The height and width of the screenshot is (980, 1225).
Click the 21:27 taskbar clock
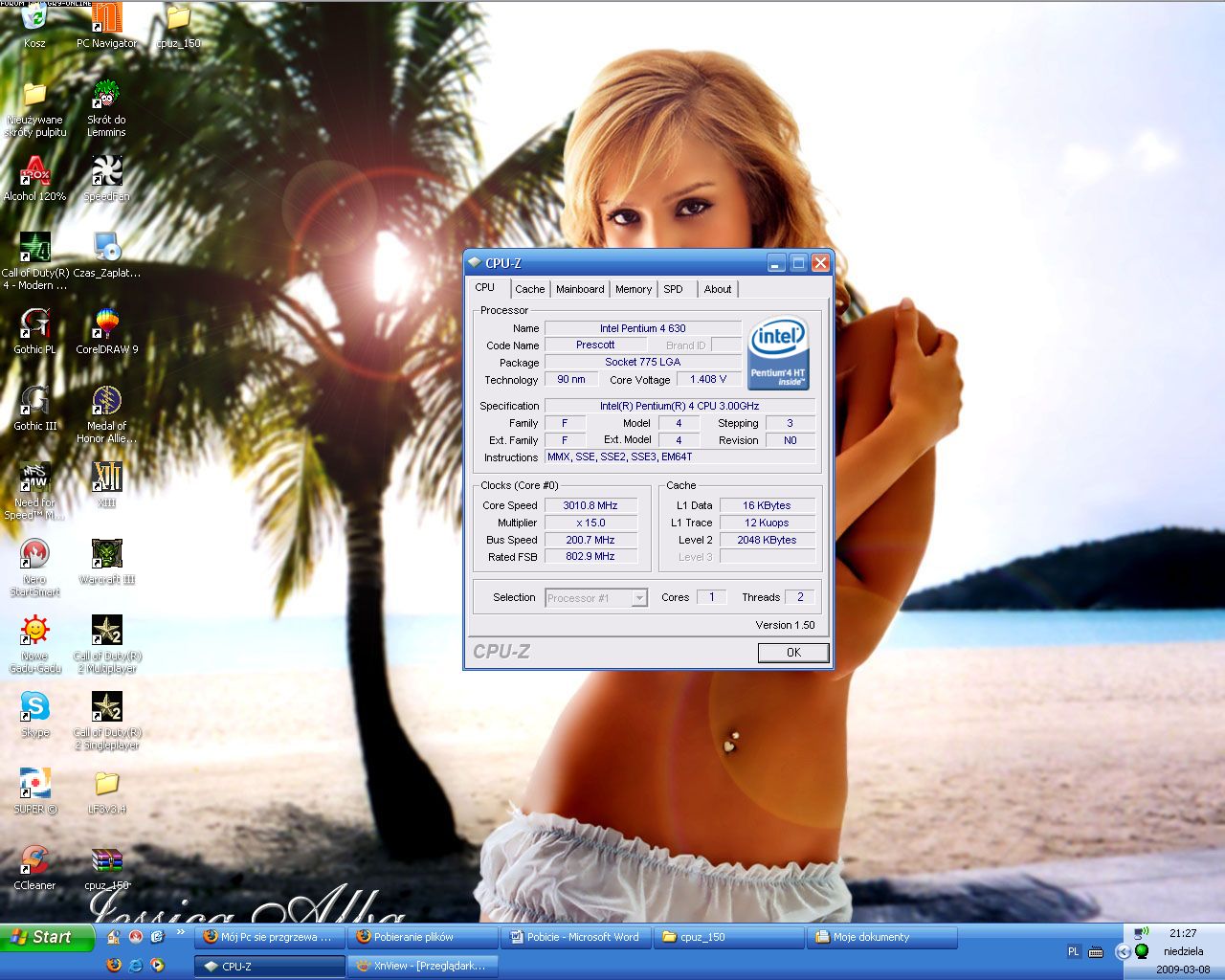pos(1183,933)
